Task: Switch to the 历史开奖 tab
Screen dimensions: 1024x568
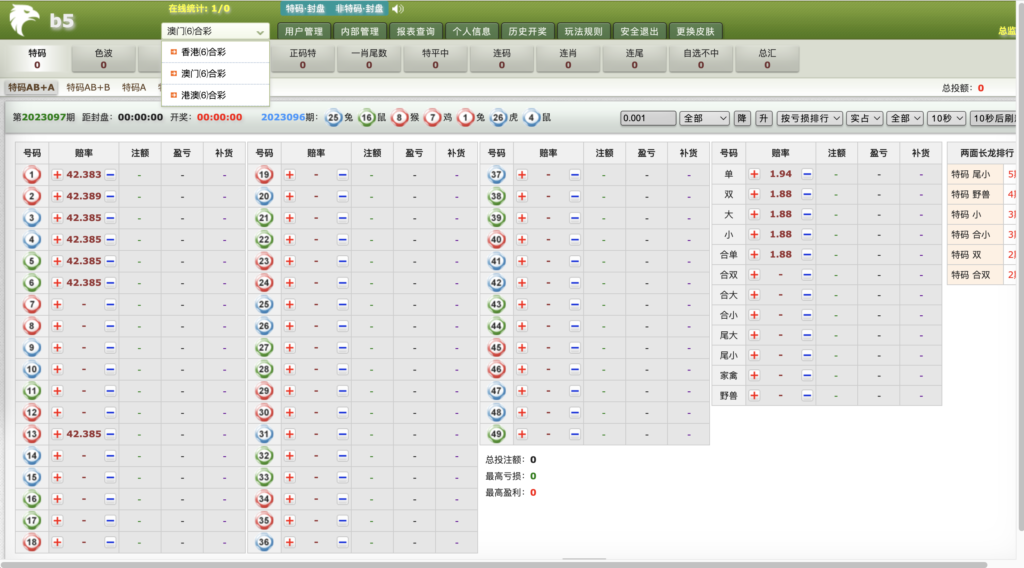Action: coord(526,31)
